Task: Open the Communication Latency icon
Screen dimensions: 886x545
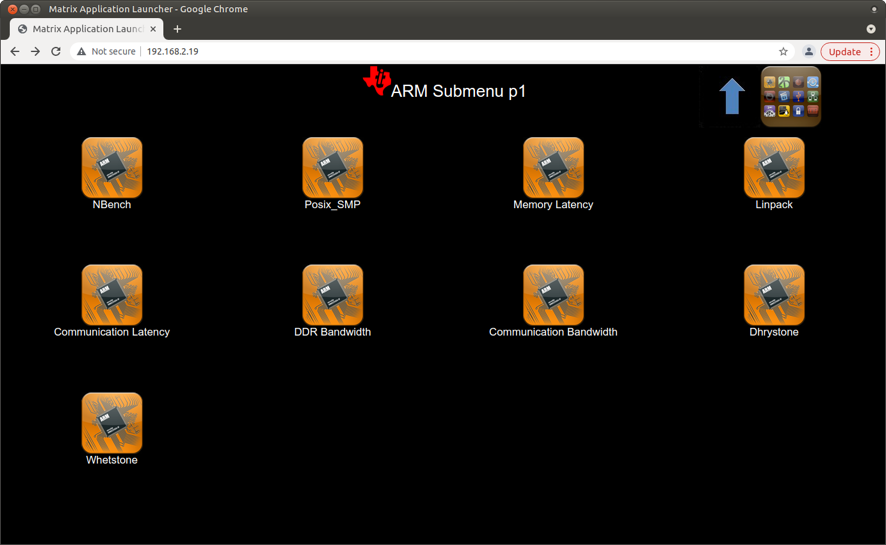Action: click(112, 295)
